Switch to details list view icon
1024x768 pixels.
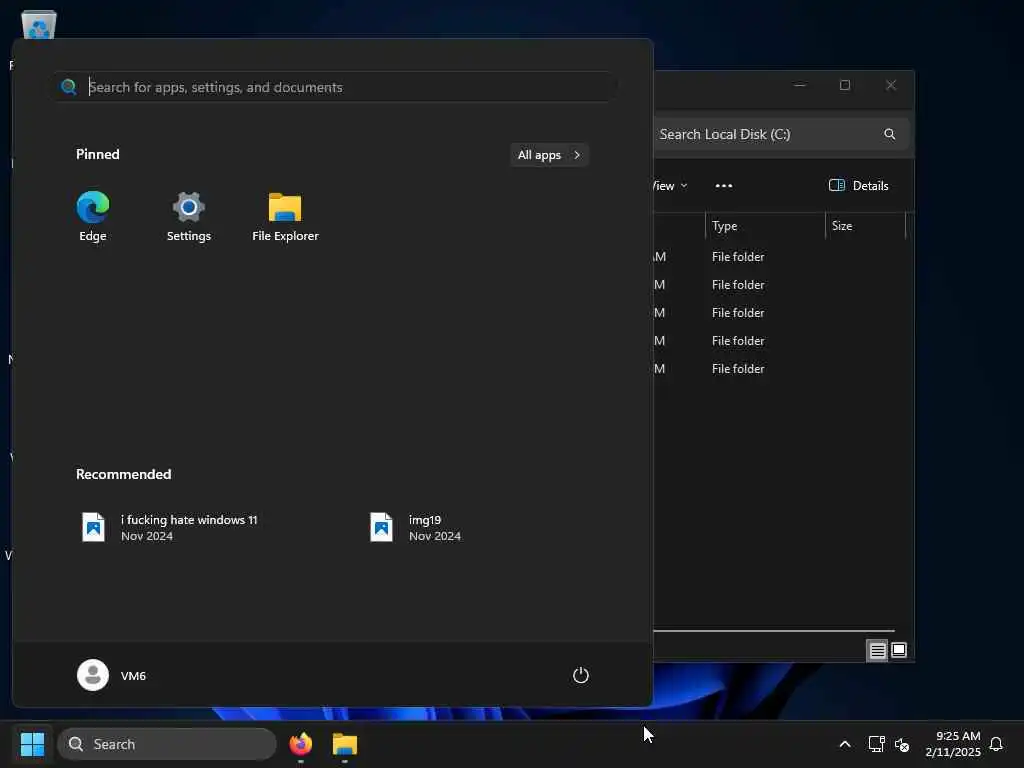point(877,650)
